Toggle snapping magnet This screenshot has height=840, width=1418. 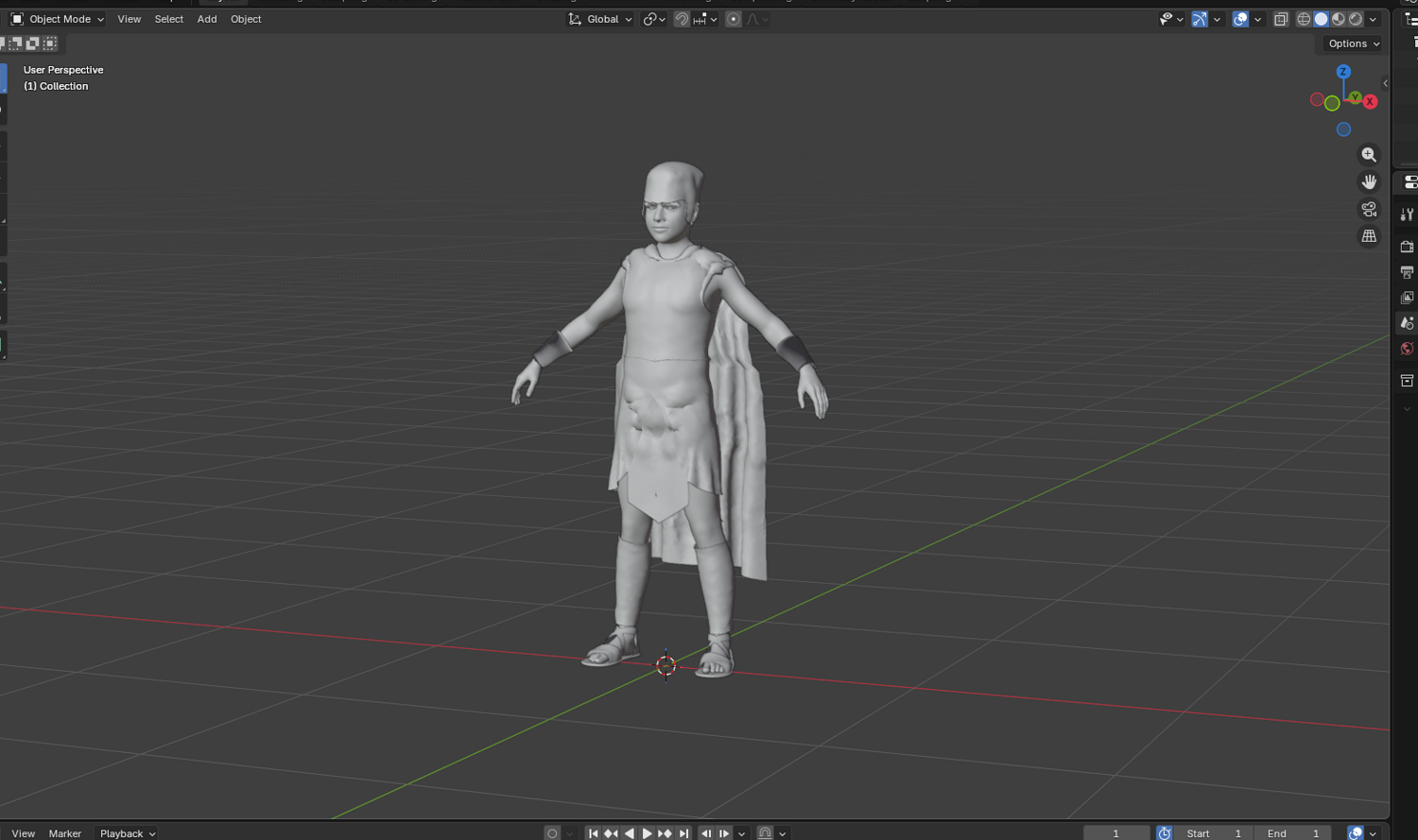pos(682,19)
